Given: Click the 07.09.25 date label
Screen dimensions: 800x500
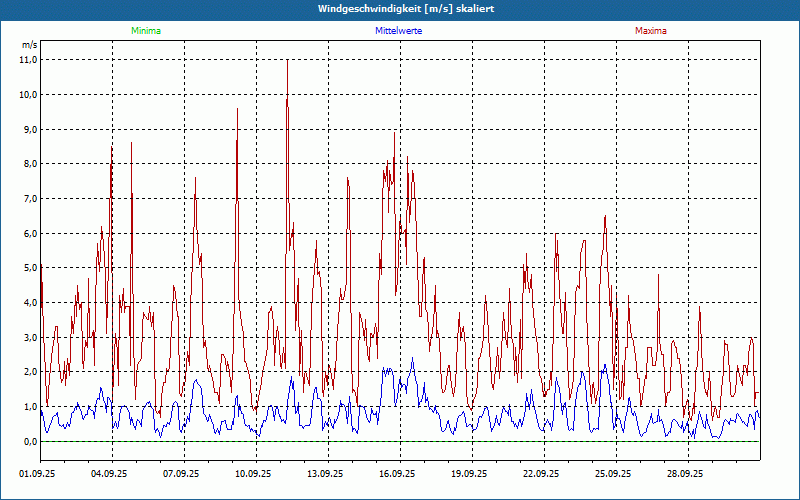Looking at the screenshot, I should [181, 474].
